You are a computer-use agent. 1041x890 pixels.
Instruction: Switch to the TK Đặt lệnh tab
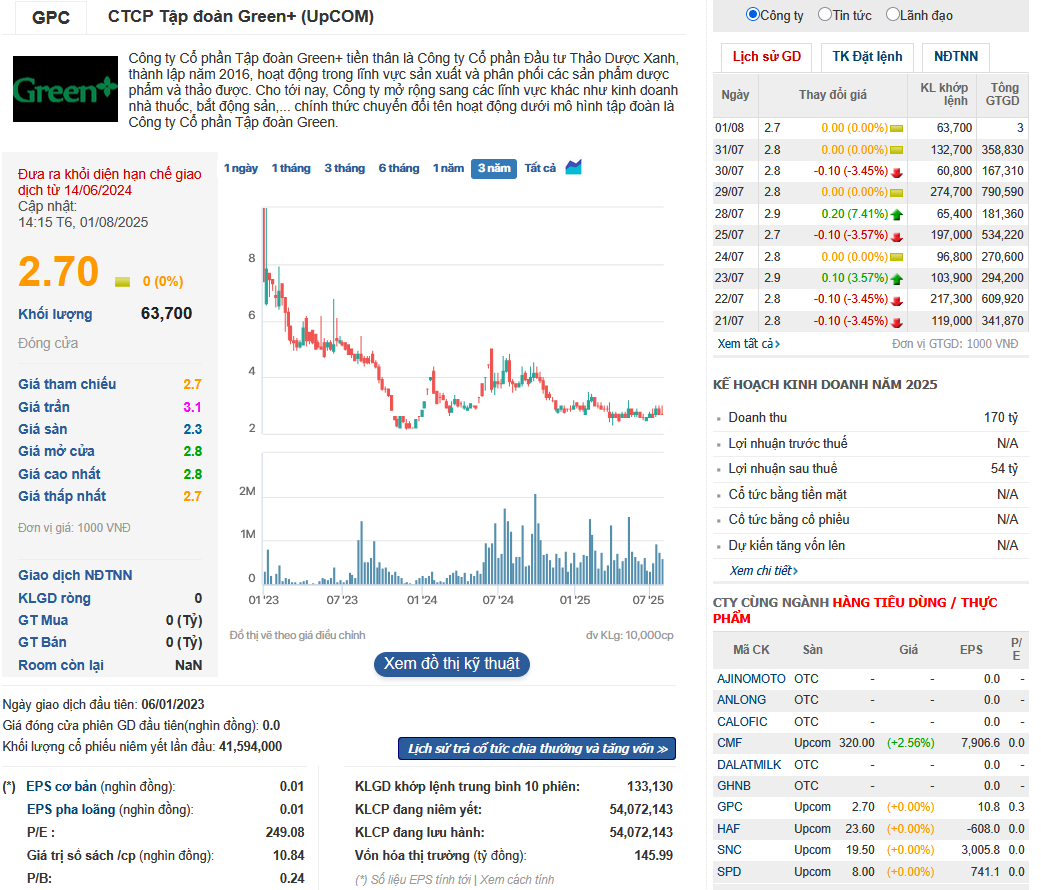(867, 56)
